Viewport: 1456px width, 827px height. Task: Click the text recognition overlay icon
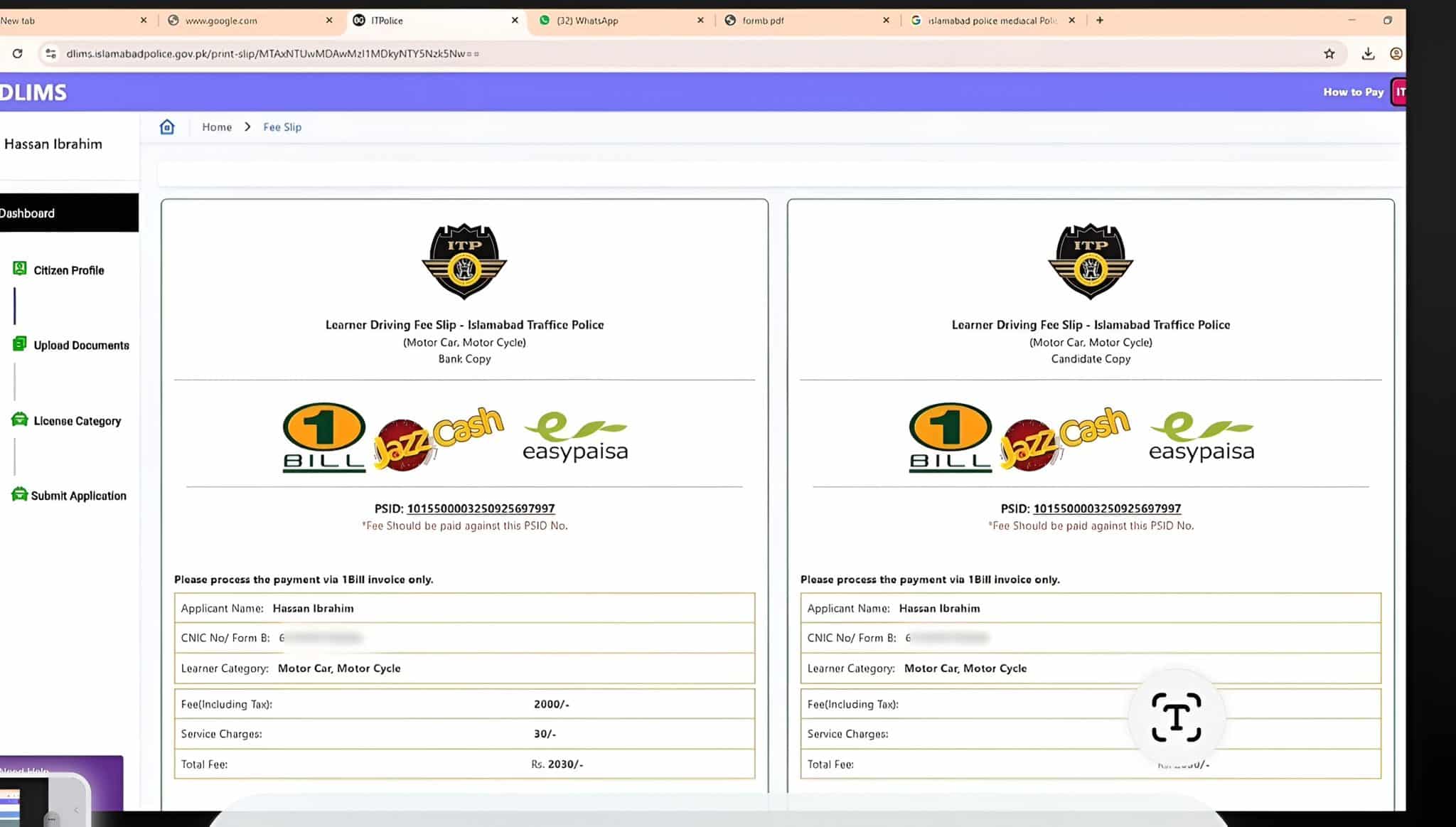pos(1176,717)
